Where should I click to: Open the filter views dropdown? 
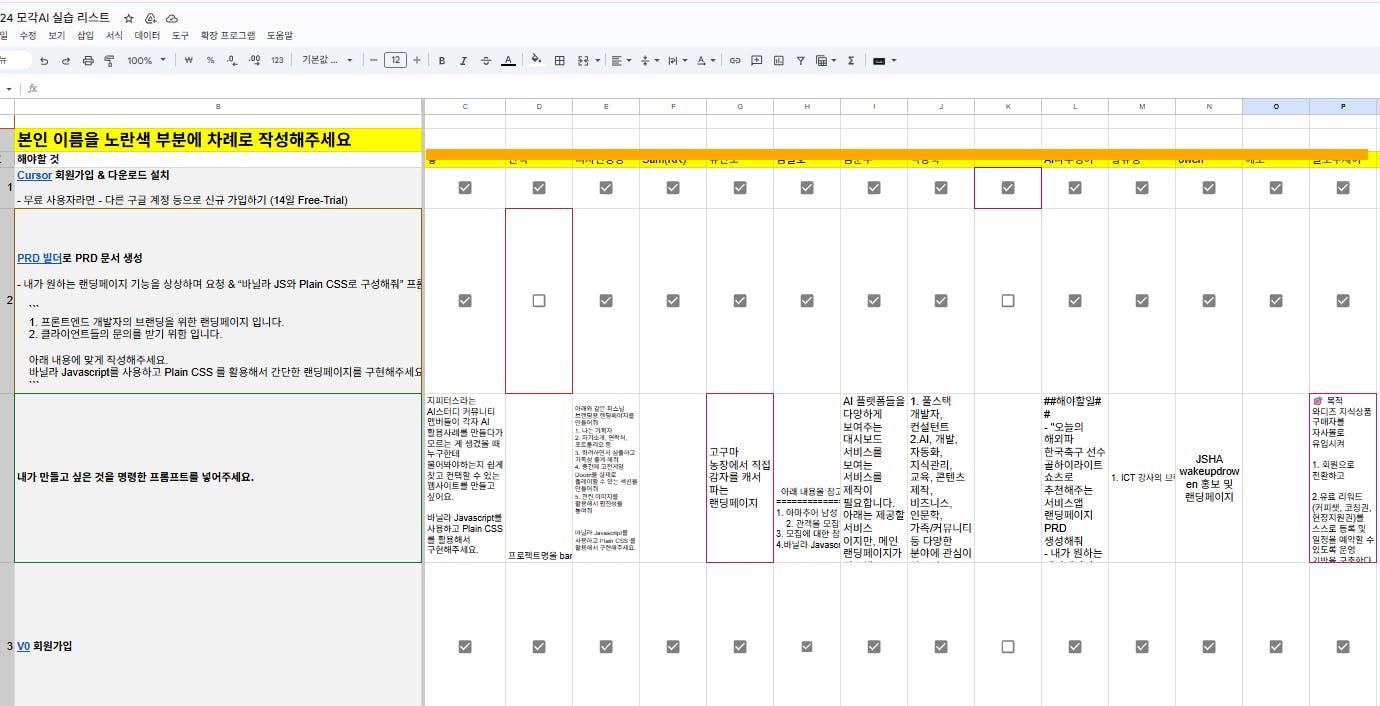pos(826,61)
